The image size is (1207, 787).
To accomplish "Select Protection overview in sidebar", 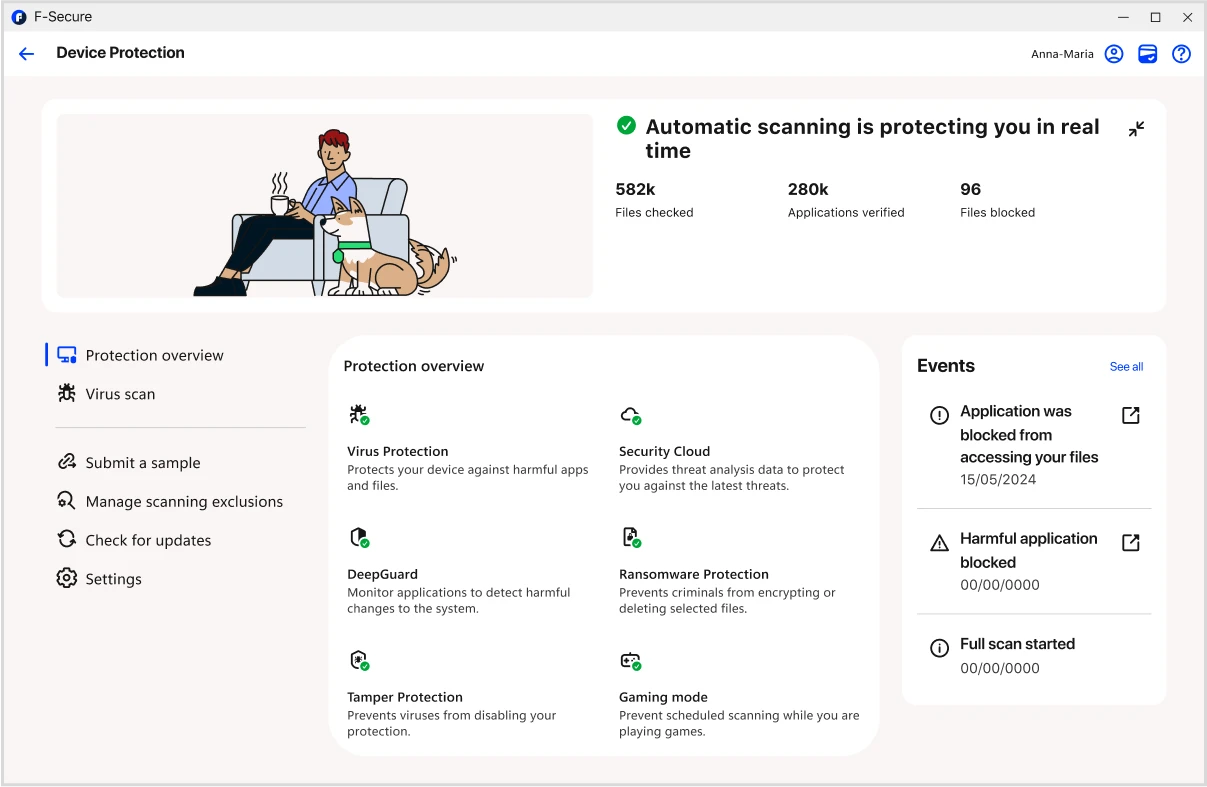I will [154, 355].
